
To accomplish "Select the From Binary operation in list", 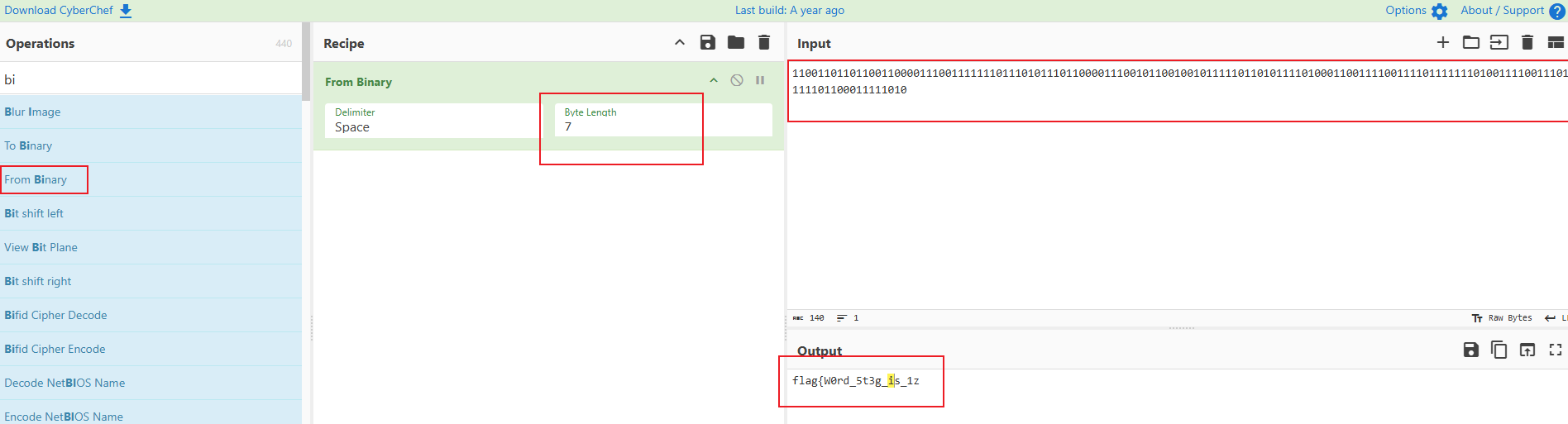I will [151, 179].
